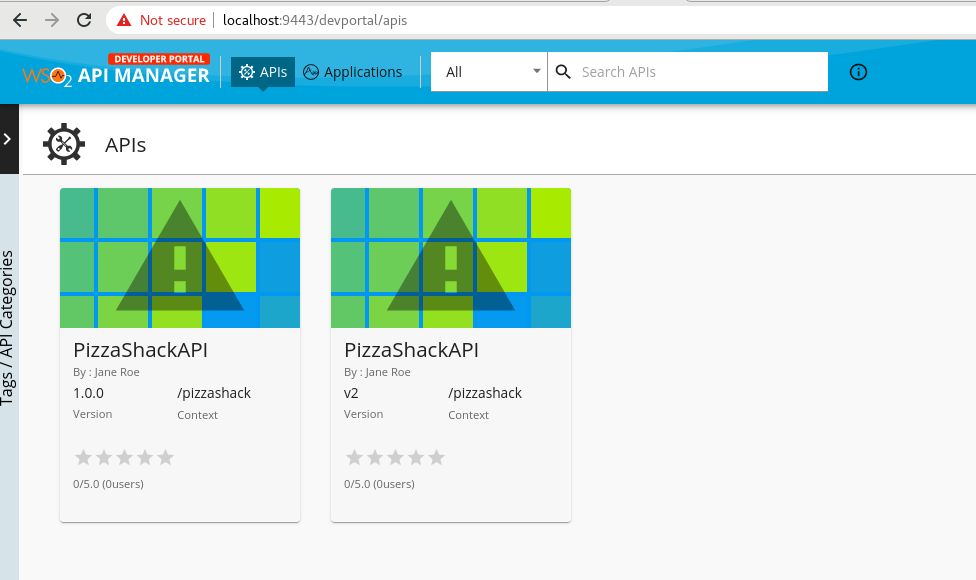Screen dimensions: 976x580
Task: Open PizzaShackAPI 1.0.0 thumbnail image
Action: (180, 258)
